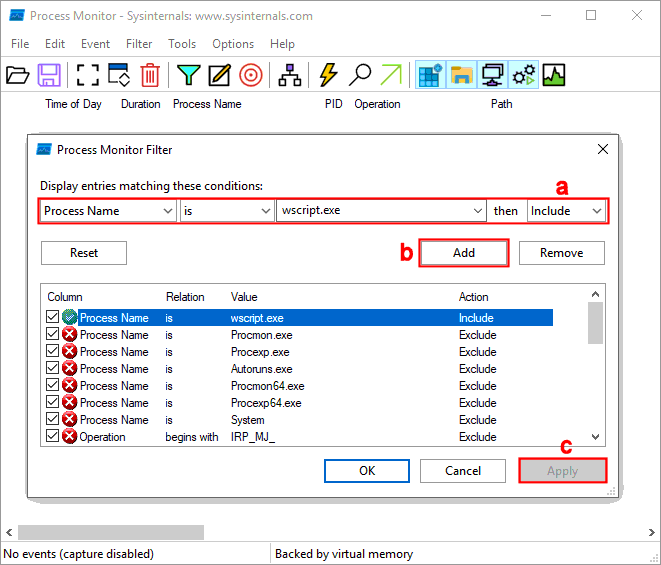Uncheck the Procmon.exe exclude checkbox
The height and width of the screenshot is (565, 661).
tap(52, 335)
